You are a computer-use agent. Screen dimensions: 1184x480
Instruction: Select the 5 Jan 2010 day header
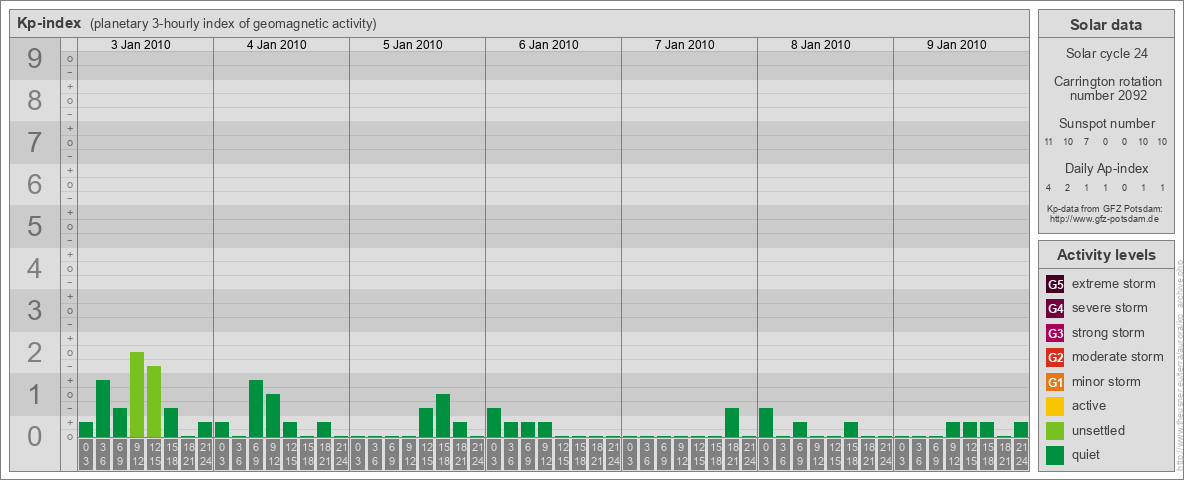[412, 45]
